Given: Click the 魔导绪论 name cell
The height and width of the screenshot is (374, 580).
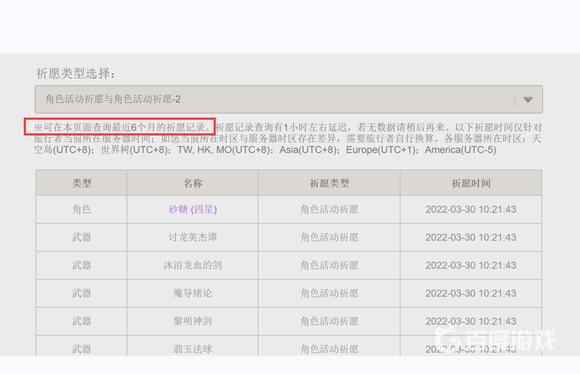Looking at the screenshot, I should point(193,293).
